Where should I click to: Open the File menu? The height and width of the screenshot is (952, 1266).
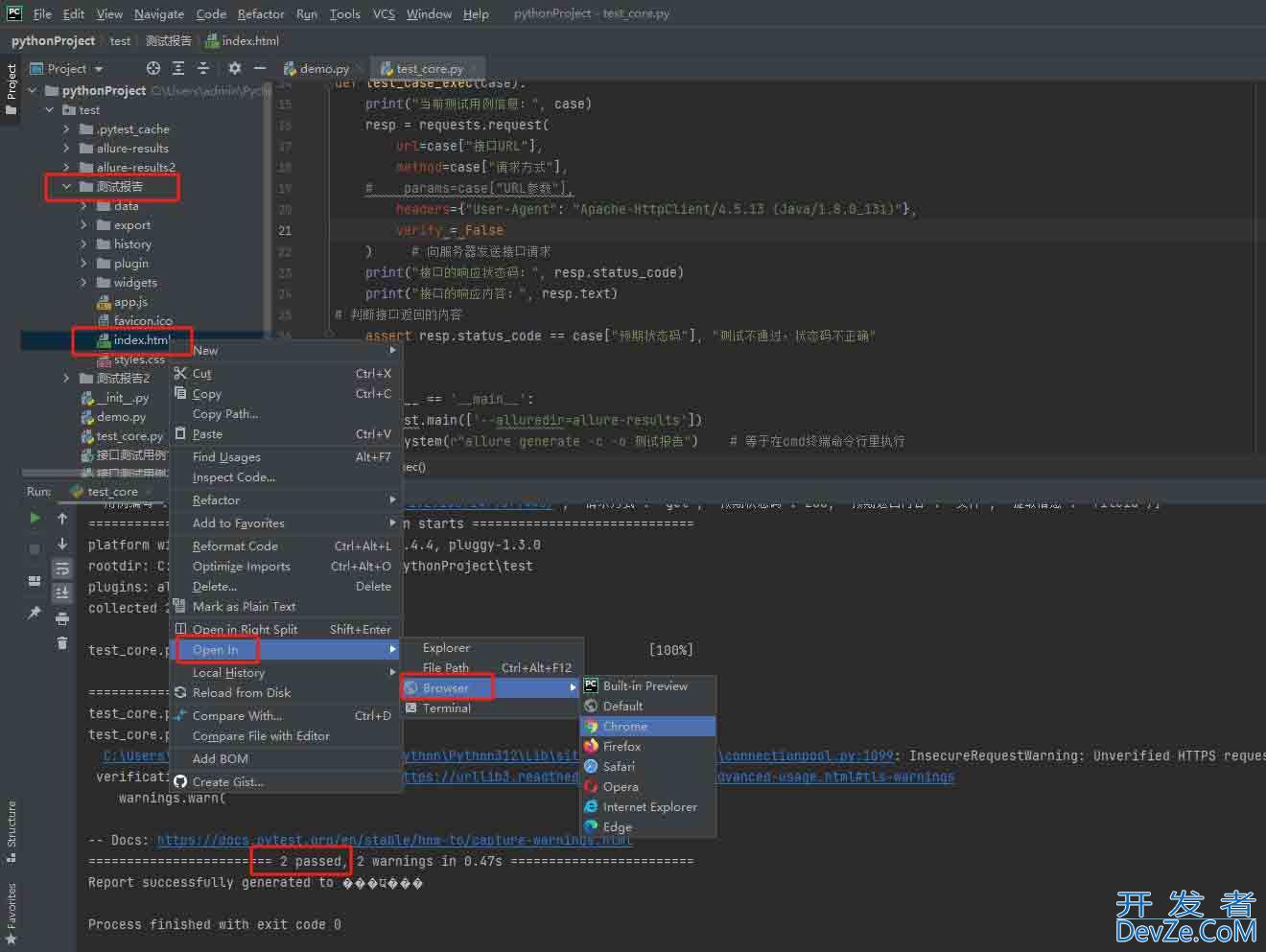coord(42,13)
